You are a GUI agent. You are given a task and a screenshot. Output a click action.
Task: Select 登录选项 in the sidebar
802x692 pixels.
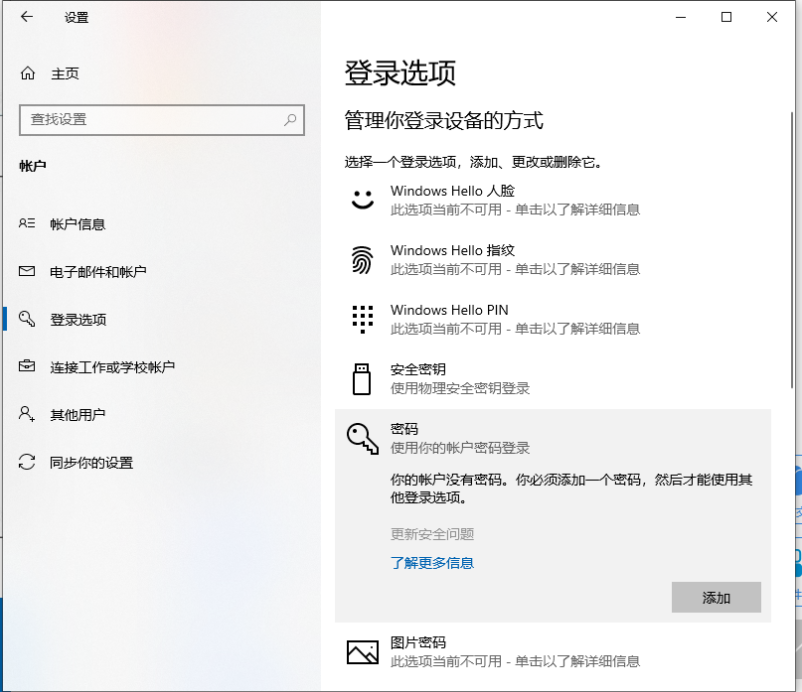78,320
